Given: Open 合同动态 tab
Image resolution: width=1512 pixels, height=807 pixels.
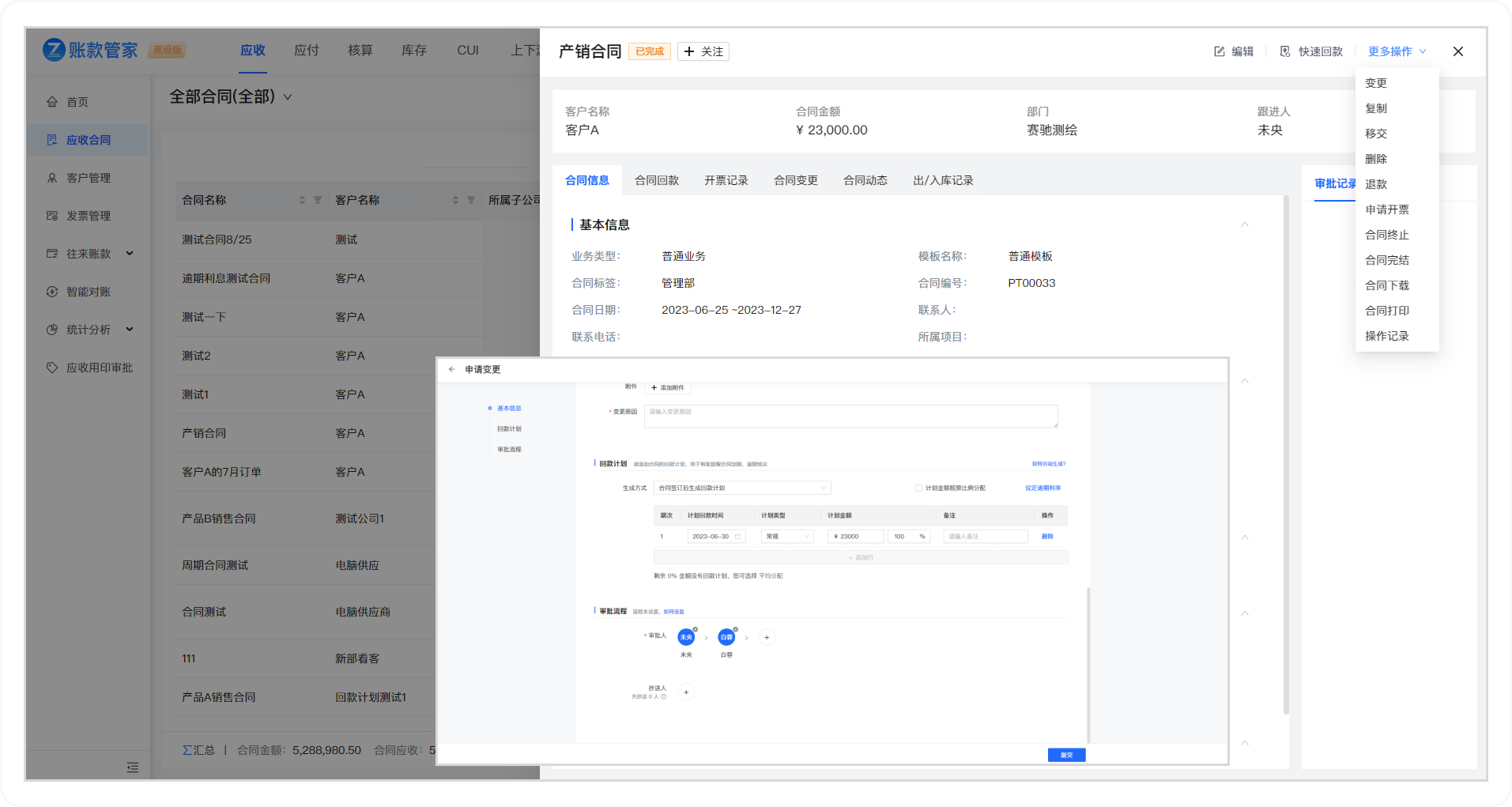Looking at the screenshot, I should point(865,180).
